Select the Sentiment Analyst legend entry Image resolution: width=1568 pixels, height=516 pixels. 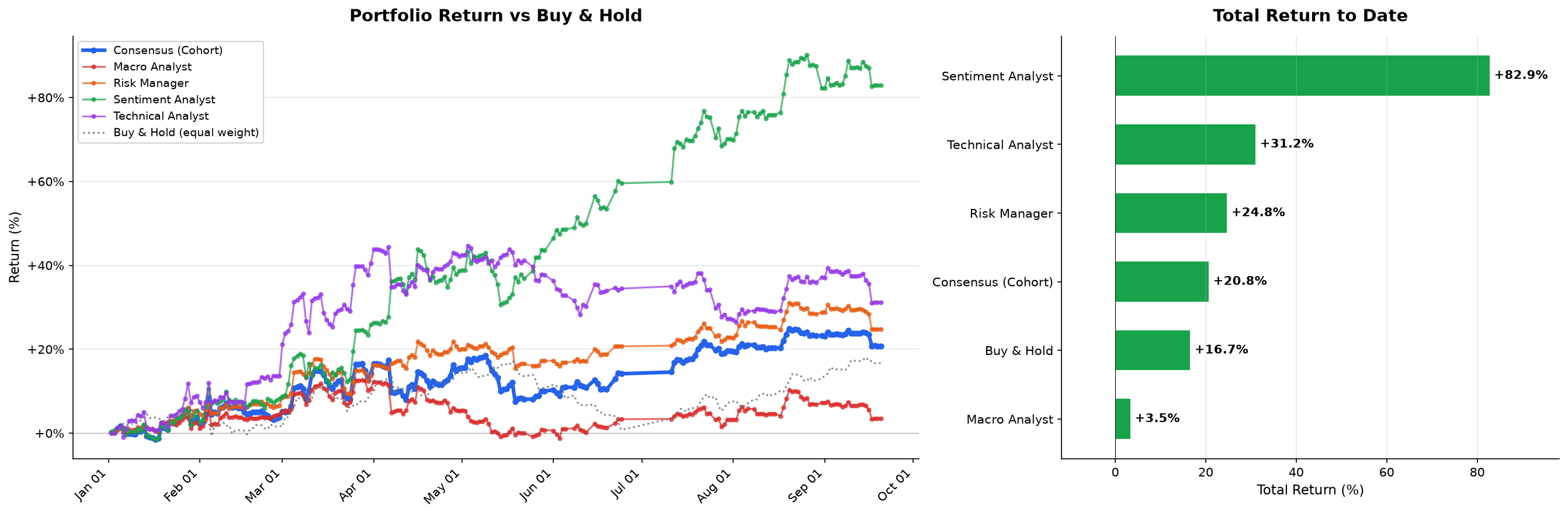(x=148, y=99)
